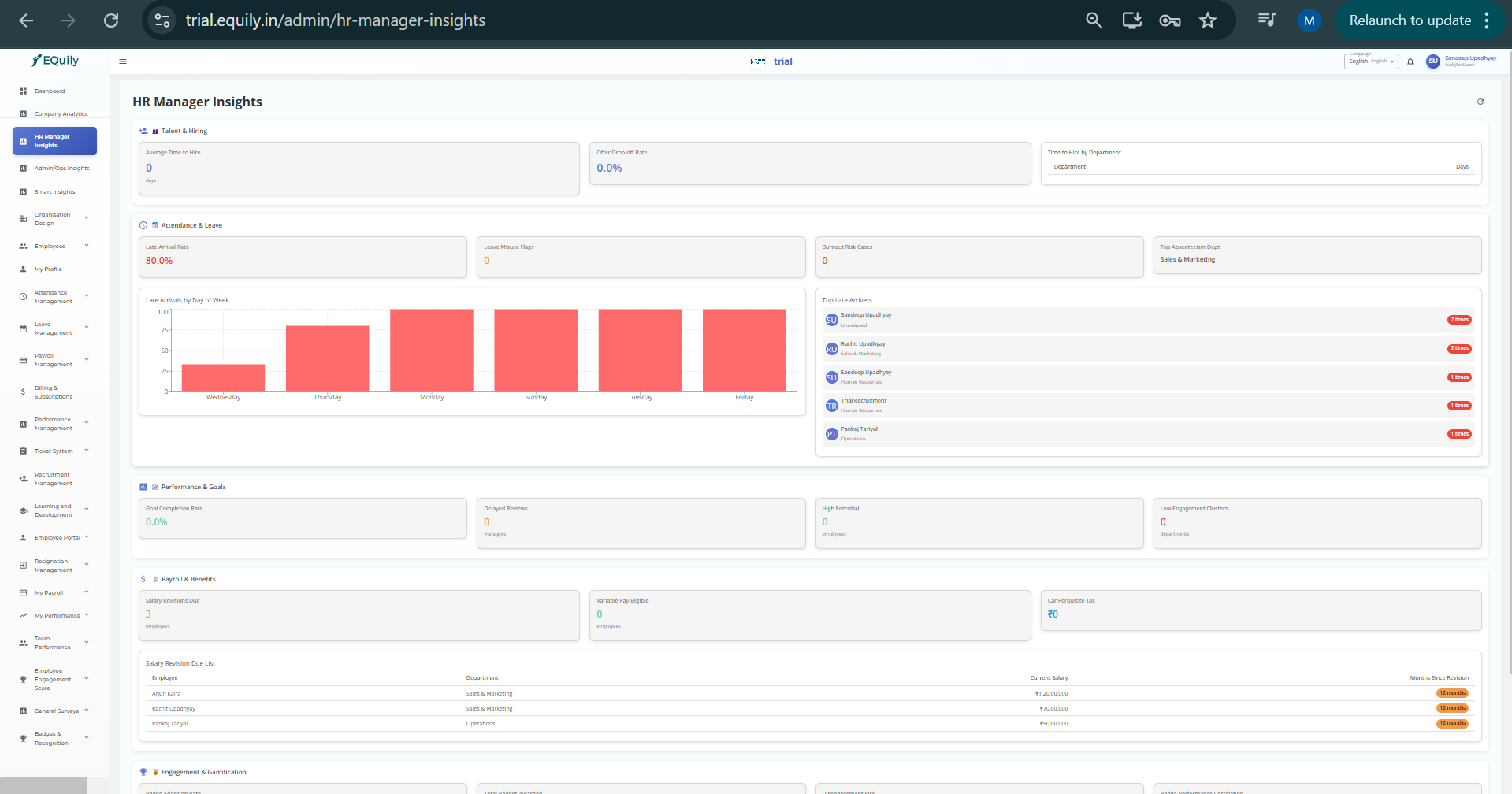Open Recruitment Management from the sidebar
This screenshot has width=1512, height=794.
click(53, 479)
